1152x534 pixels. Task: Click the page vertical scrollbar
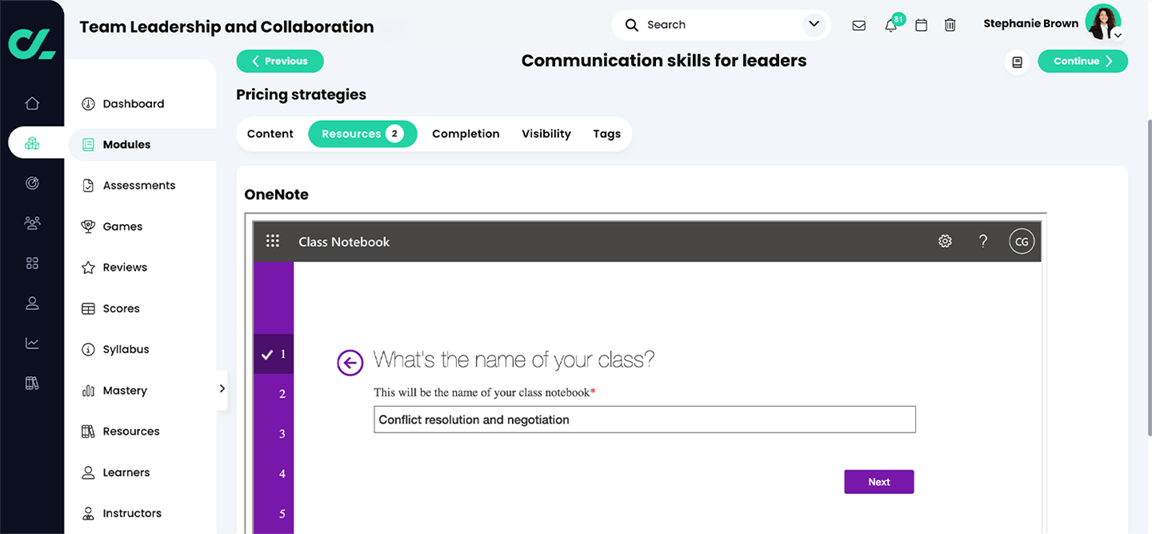point(1149,277)
